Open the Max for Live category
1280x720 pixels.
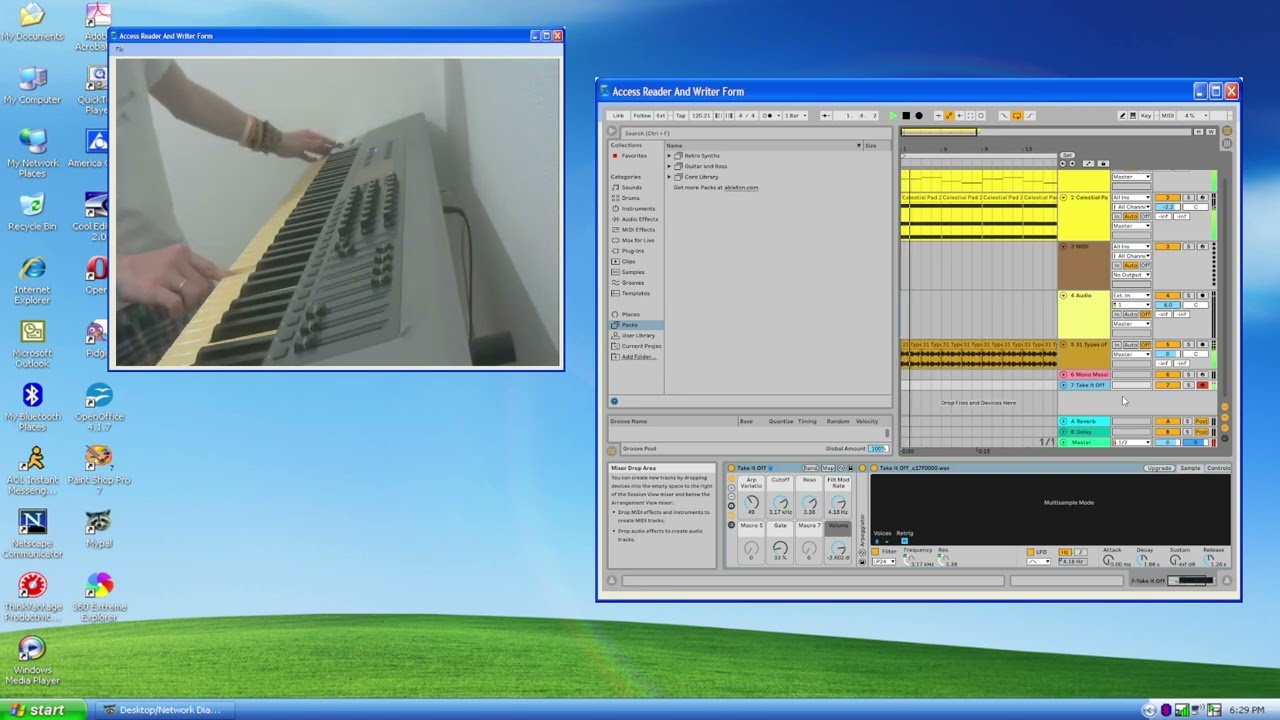pos(633,240)
